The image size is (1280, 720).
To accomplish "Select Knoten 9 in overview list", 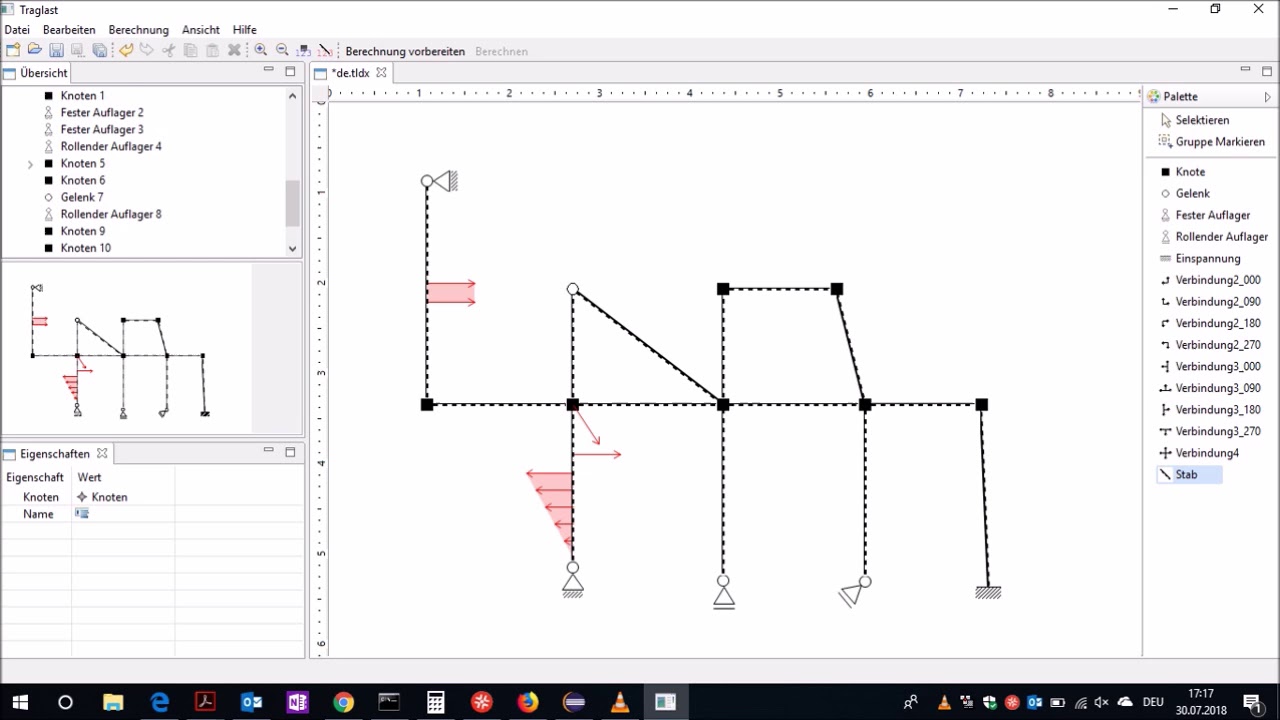I will pyautogui.click(x=82, y=232).
